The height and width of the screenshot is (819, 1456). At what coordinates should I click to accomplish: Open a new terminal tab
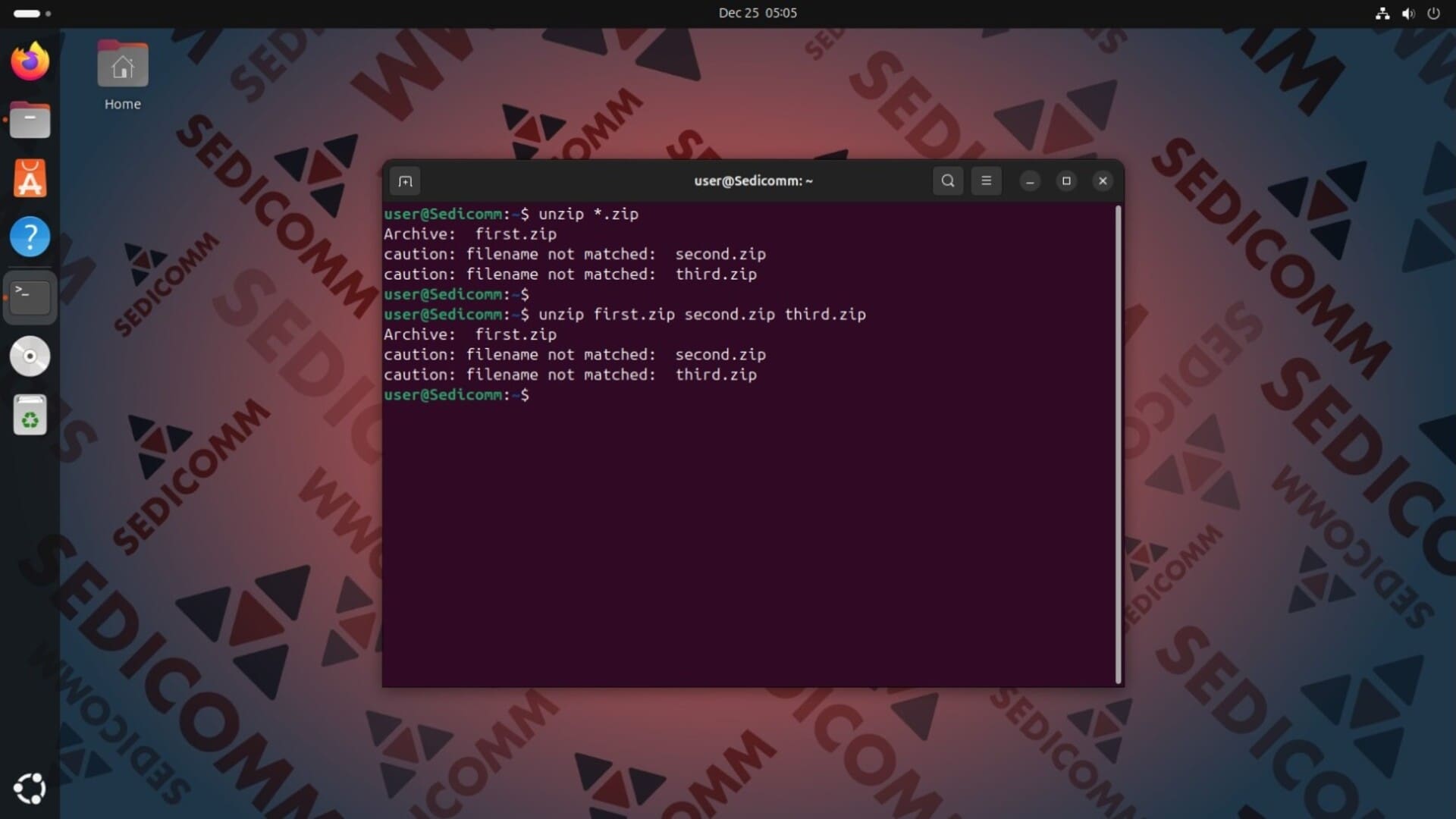coord(405,181)
